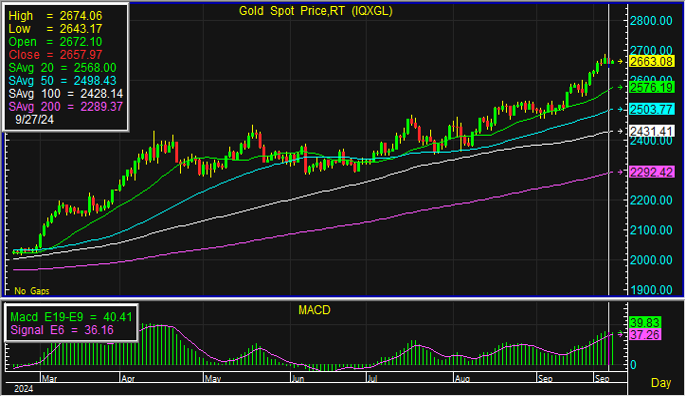The image size is (686, 397).
Task: Click the SAvg 100 = 2428.14 legend entry
Action: click(x=66, y=94)
